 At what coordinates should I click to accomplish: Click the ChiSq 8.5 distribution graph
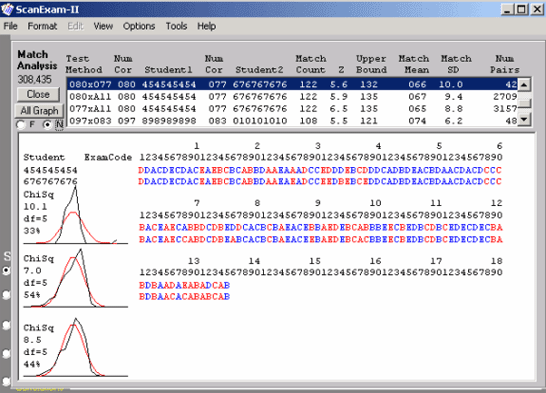(x=76, y=347)
